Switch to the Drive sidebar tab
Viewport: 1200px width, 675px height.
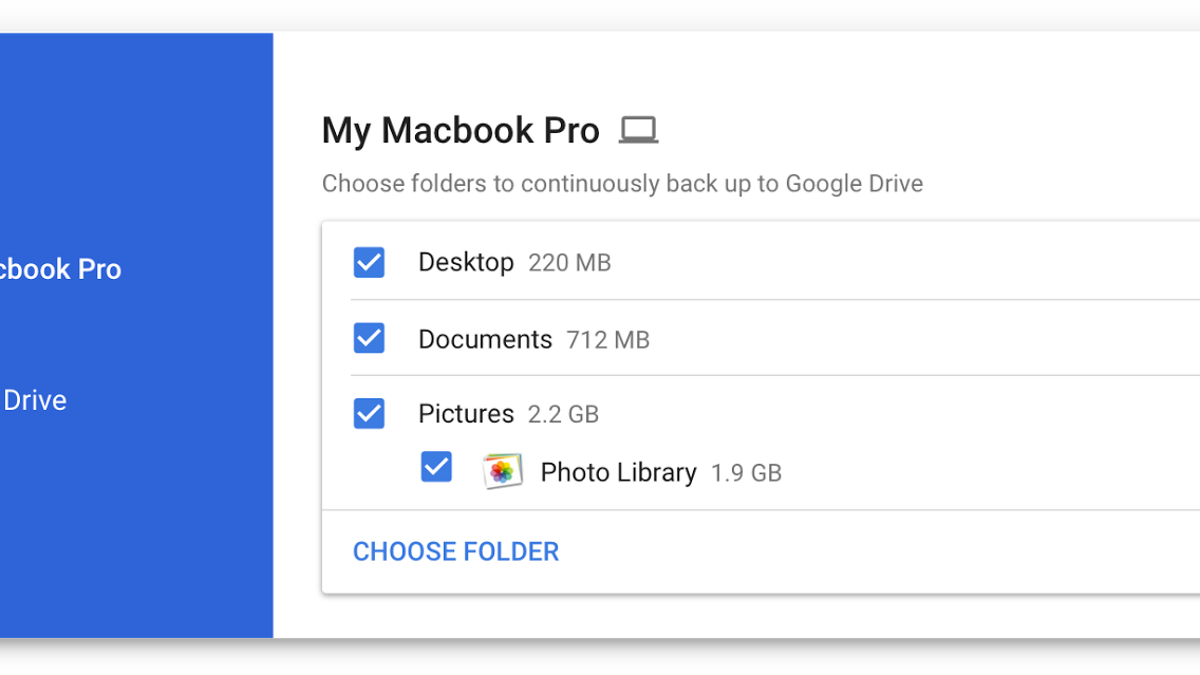[34, 400]
